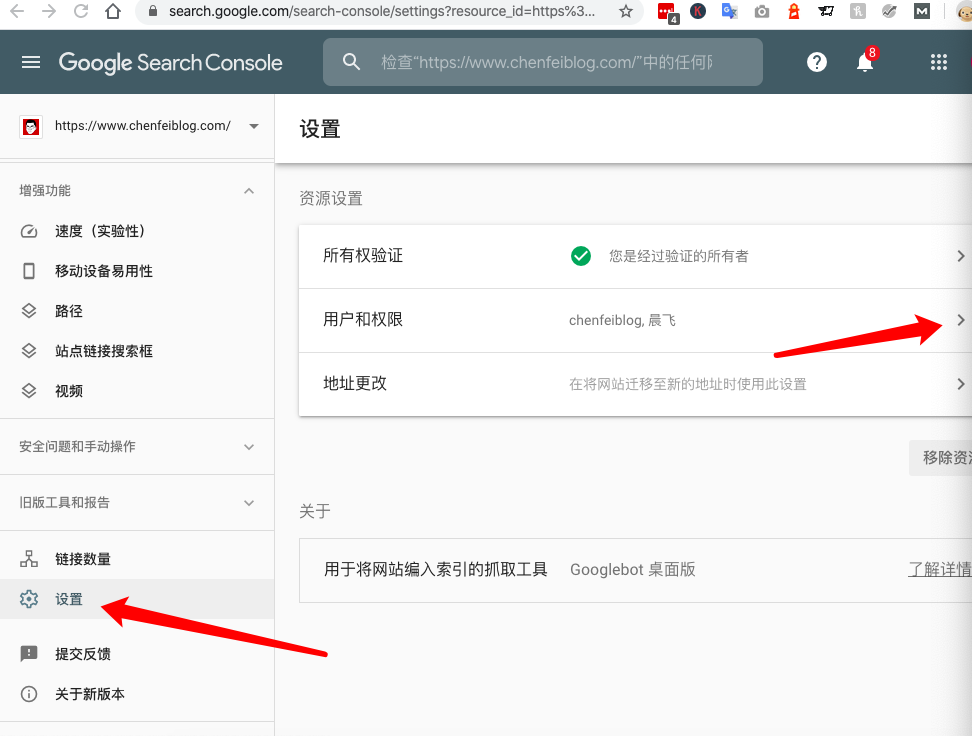Viewport: 972px width, 736px height.
Task: Open 视频 menu item
Action: [x=137, y=391]
